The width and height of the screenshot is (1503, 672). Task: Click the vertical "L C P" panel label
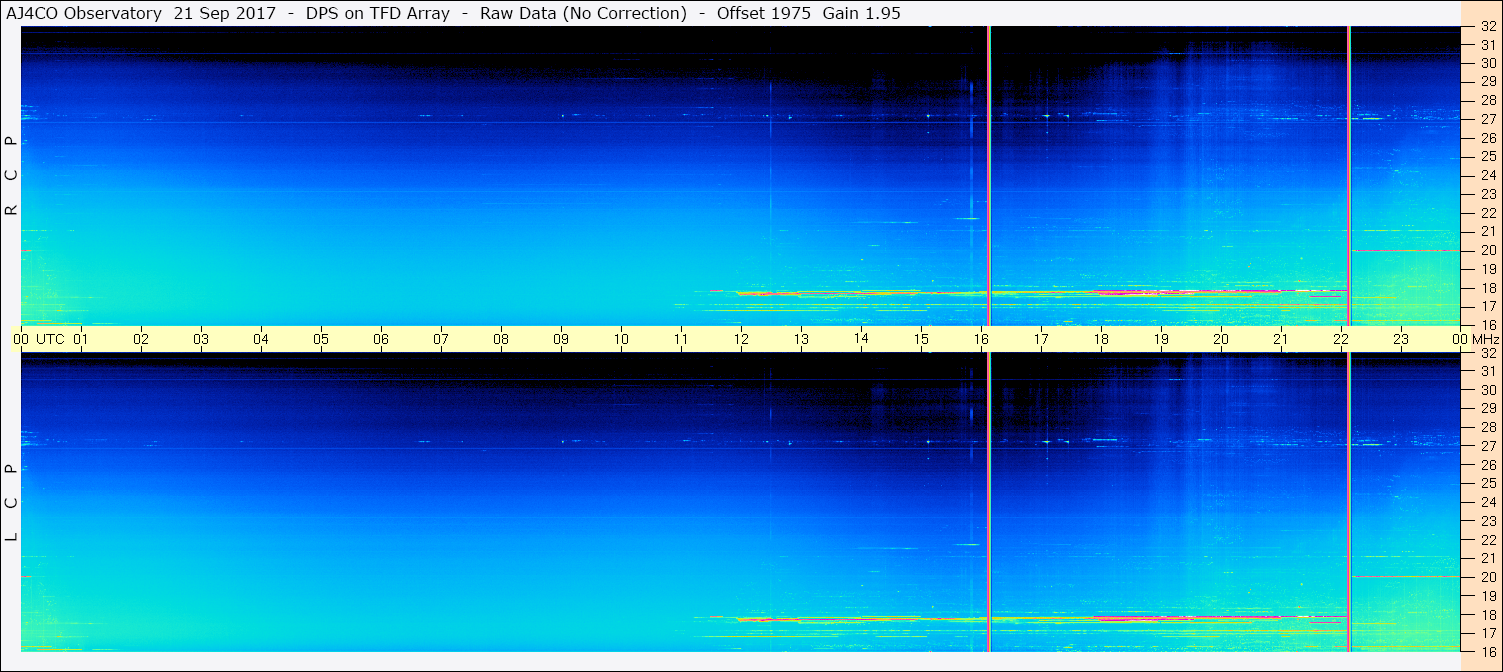[x=11, y=502]
